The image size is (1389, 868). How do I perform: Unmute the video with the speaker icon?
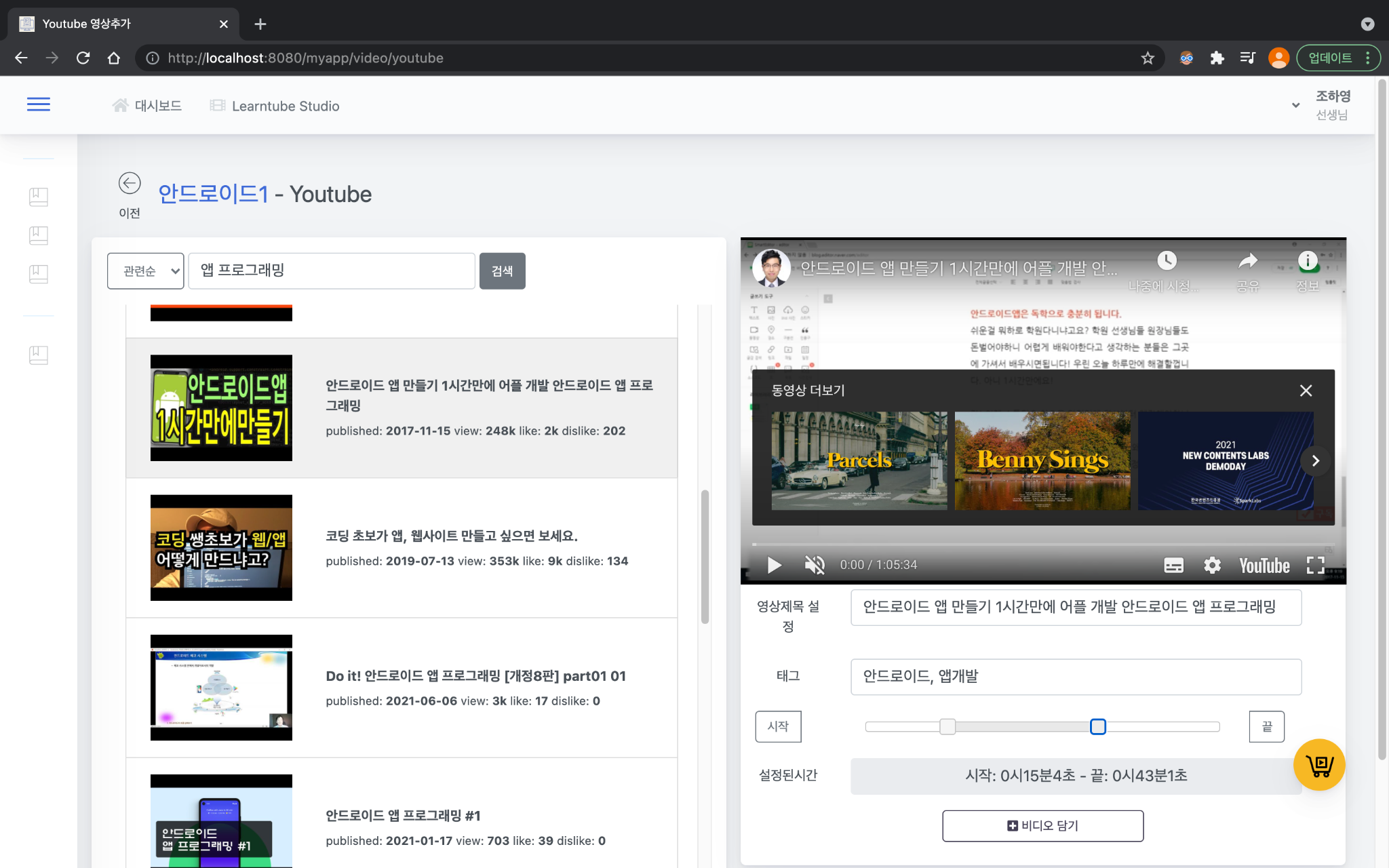tap(815, 565)
